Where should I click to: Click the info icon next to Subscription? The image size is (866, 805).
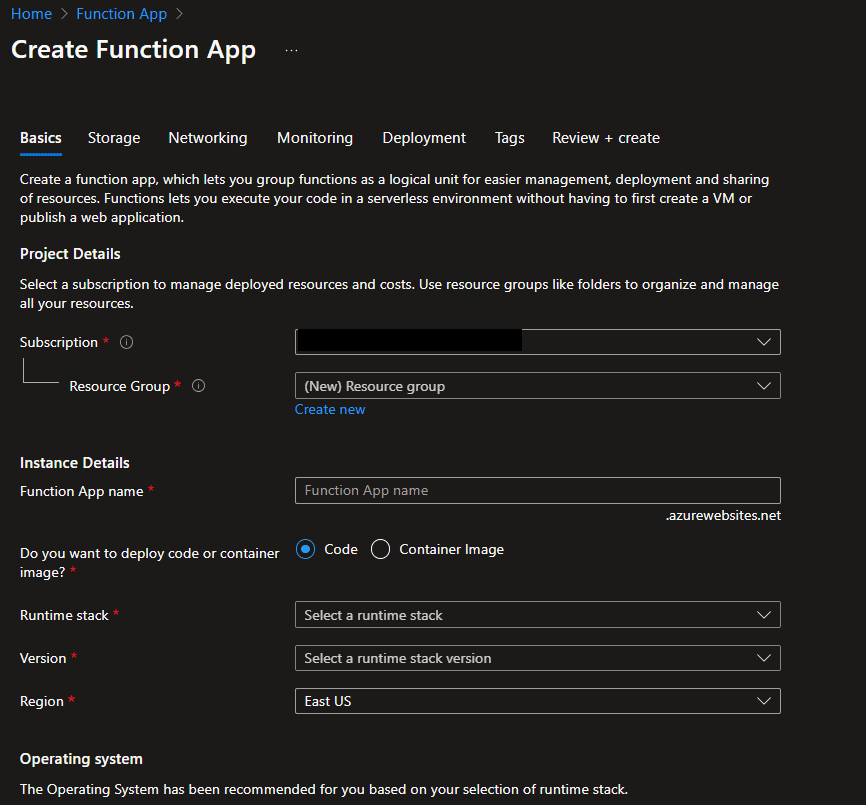126,342
